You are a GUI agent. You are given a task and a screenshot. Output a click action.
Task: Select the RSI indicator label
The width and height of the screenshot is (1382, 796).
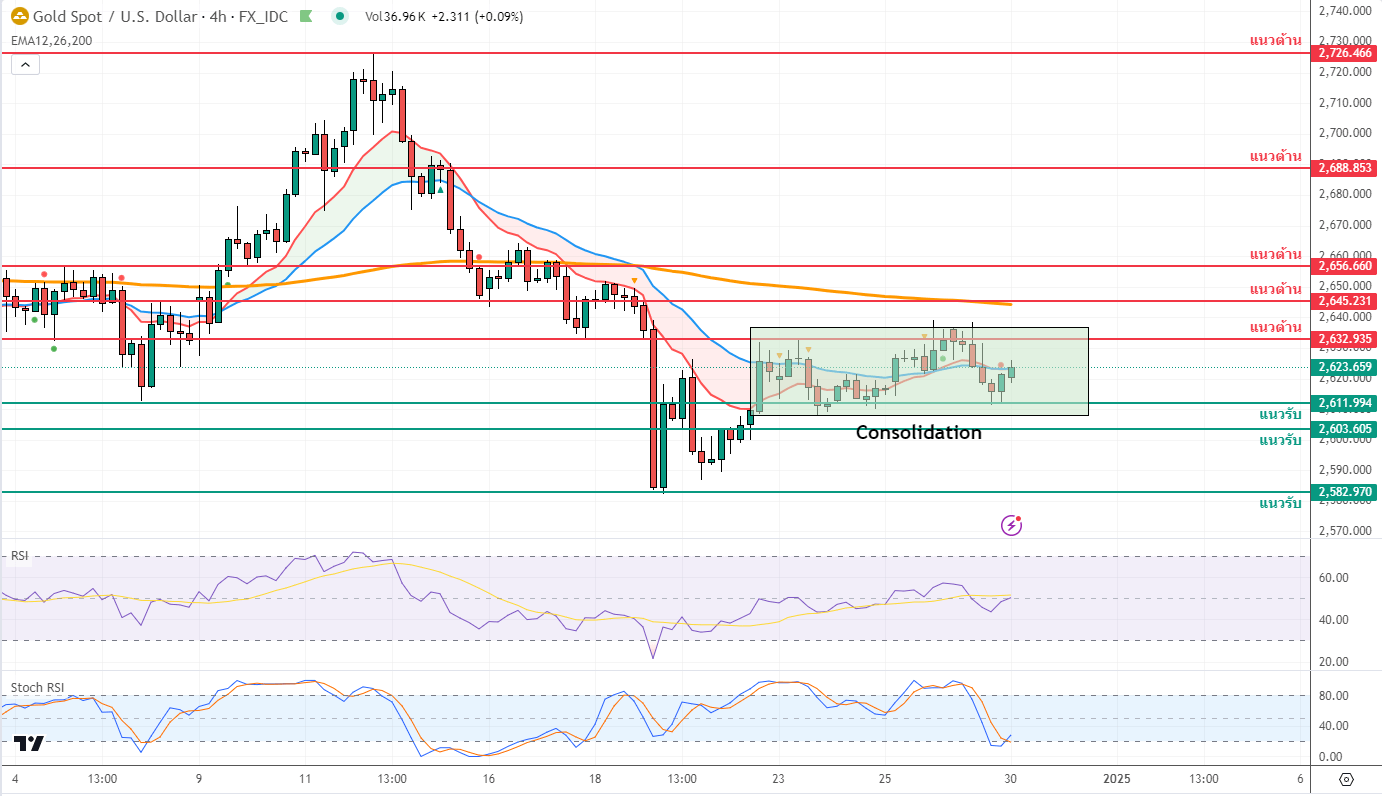click(19, 555)
